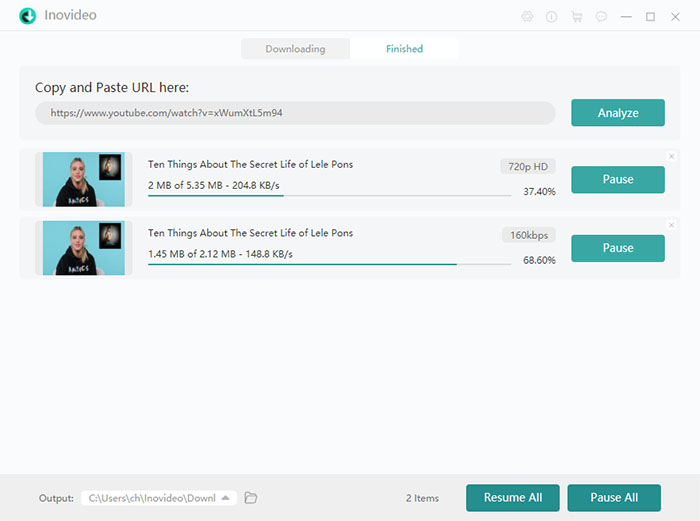Expand the output path dropdown arrow
Screen dimensions: 700x521
tap(226, 498)
